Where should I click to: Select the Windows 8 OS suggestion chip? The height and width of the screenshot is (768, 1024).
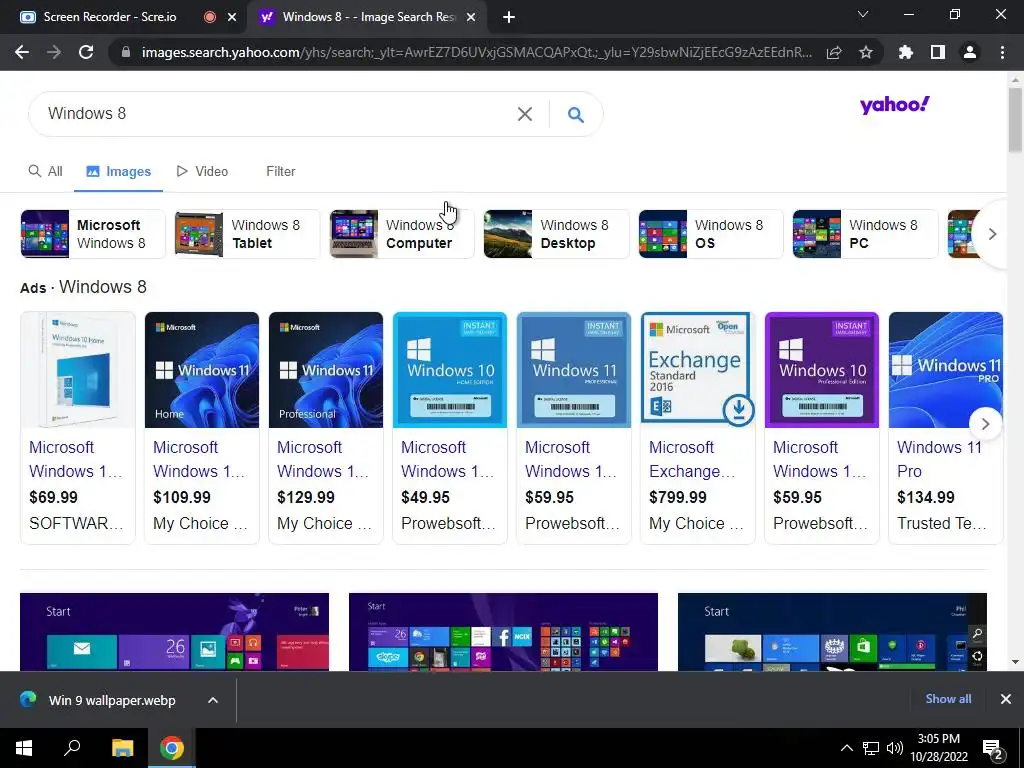[711, 234]
